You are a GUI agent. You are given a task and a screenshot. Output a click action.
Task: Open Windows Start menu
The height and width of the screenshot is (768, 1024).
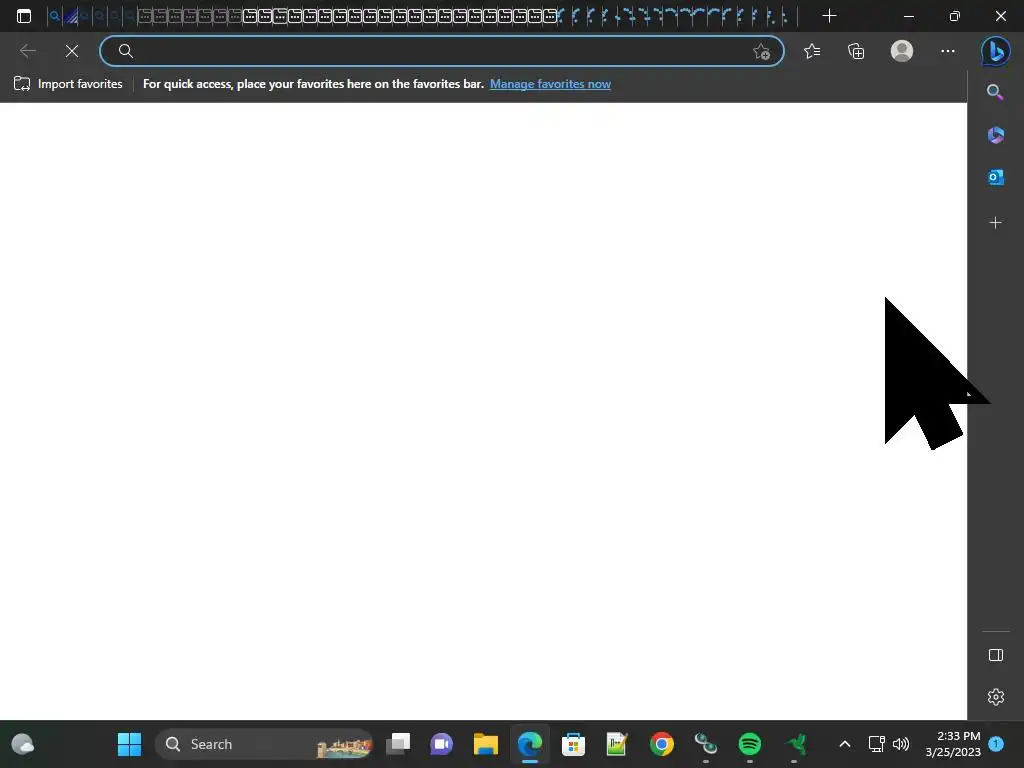[129, 744]
